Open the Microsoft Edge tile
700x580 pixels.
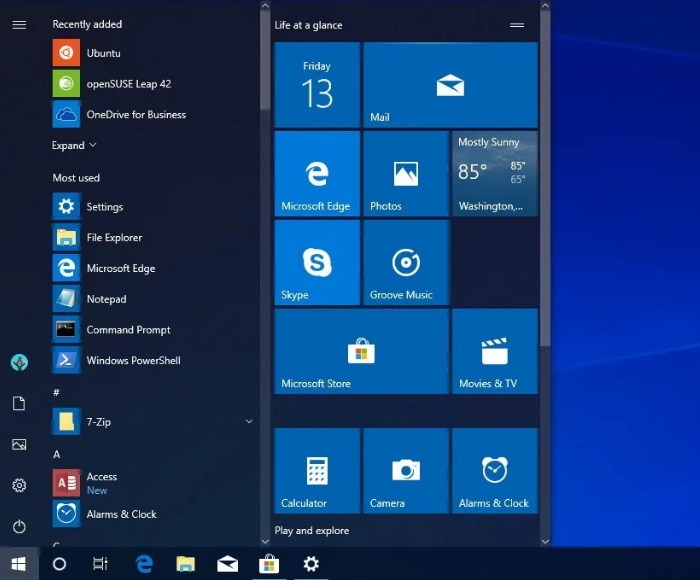coord(317,174)
